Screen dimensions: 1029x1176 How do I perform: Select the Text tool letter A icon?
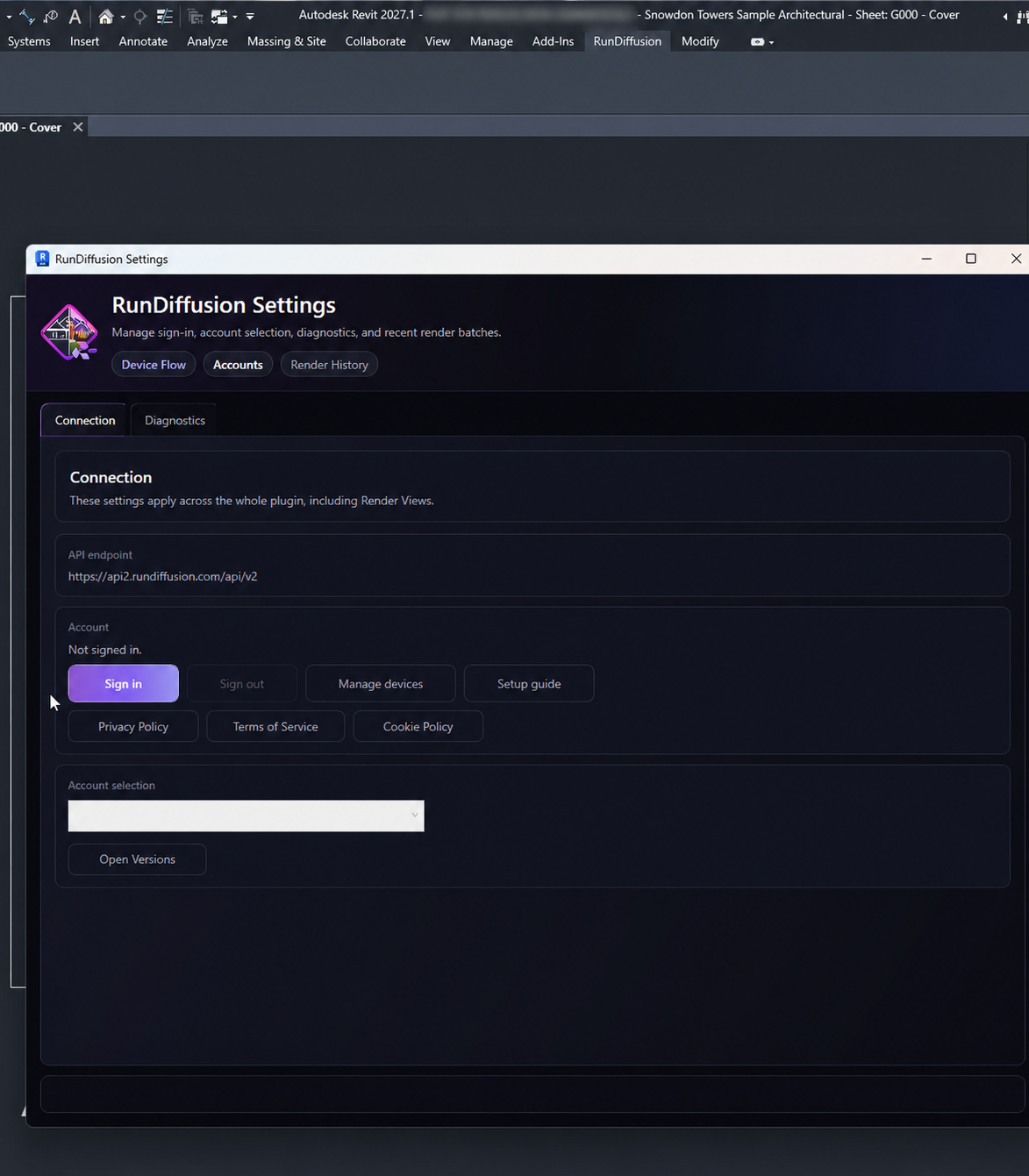75,16
